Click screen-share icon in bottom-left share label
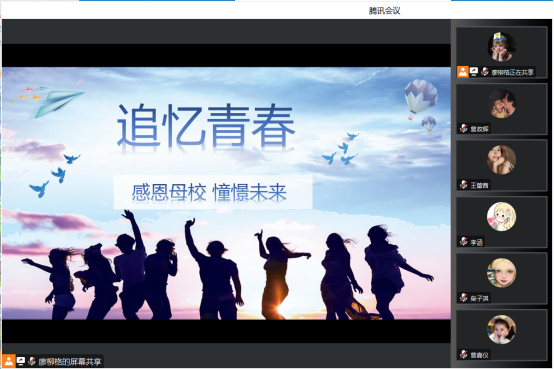 click(21, 361)
